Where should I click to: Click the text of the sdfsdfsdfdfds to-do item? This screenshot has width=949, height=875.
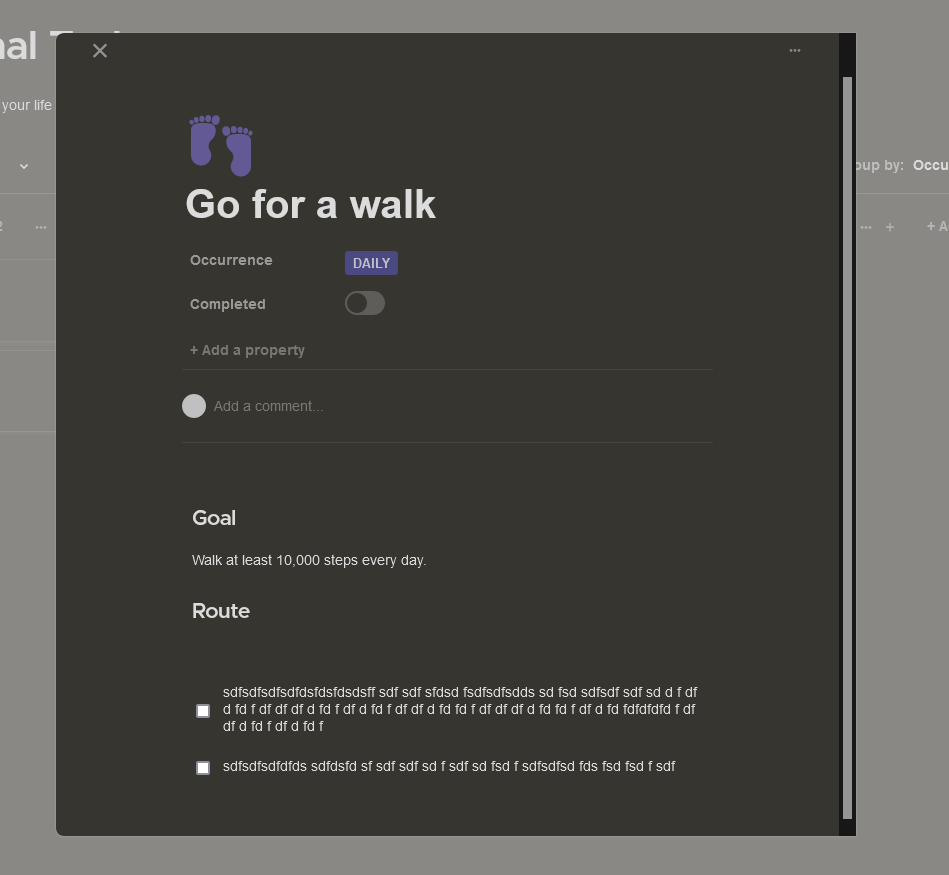click(448, 766)
